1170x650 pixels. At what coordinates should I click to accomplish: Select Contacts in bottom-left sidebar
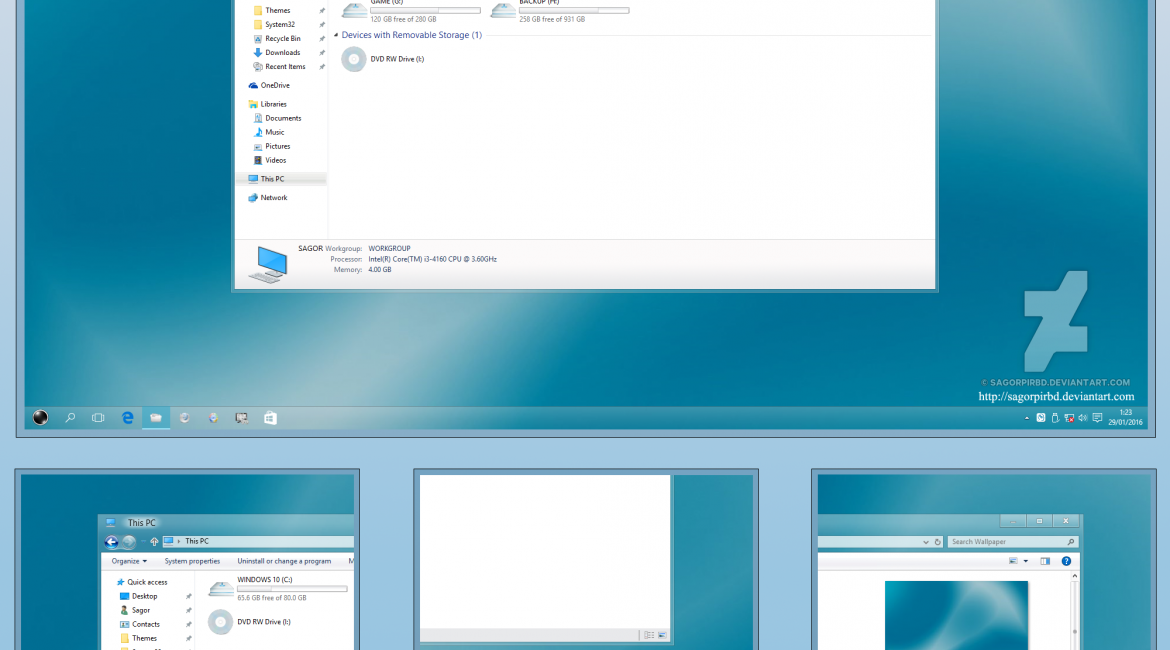pos(140,625)
